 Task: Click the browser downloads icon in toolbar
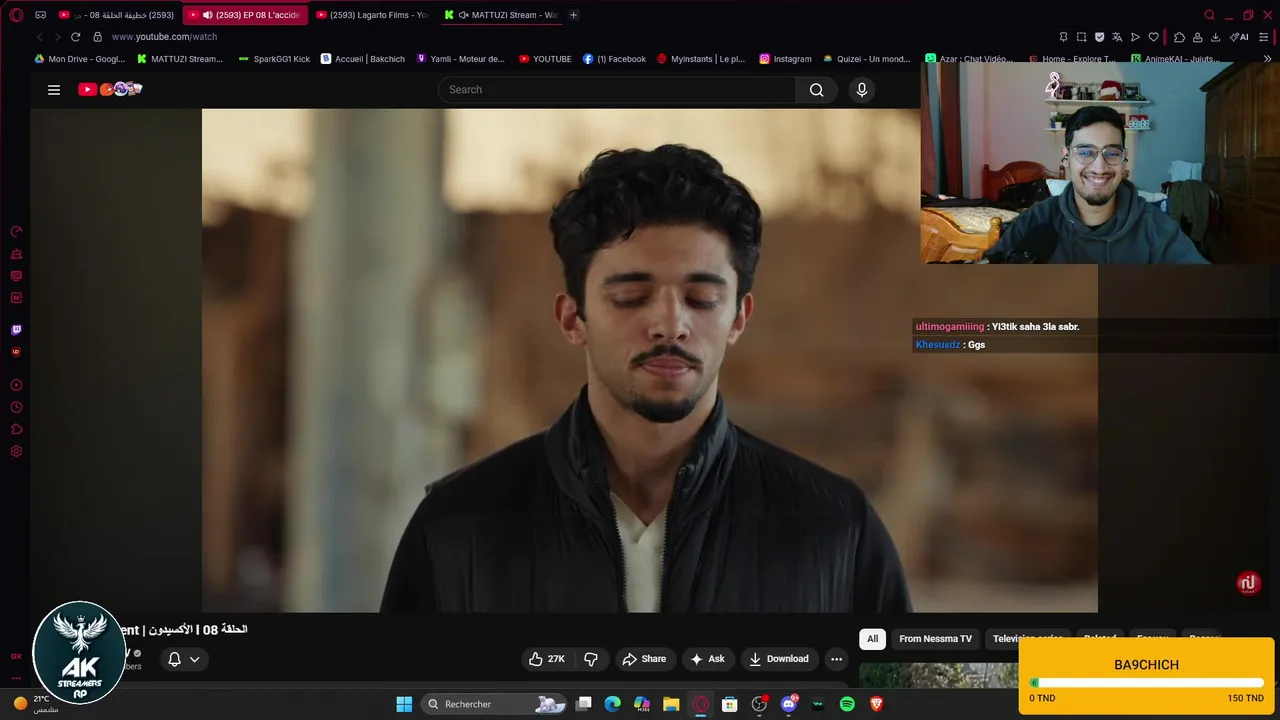click(1215, 37)
